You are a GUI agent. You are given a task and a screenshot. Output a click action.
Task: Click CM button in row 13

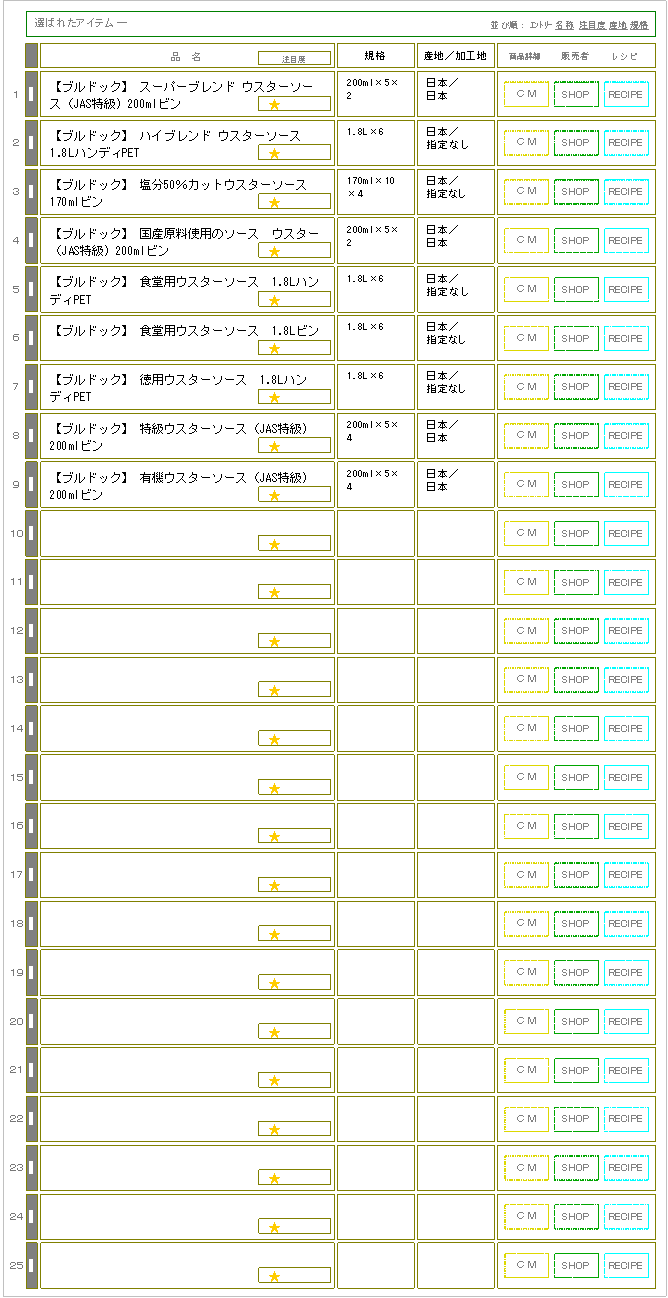[526, 680]
